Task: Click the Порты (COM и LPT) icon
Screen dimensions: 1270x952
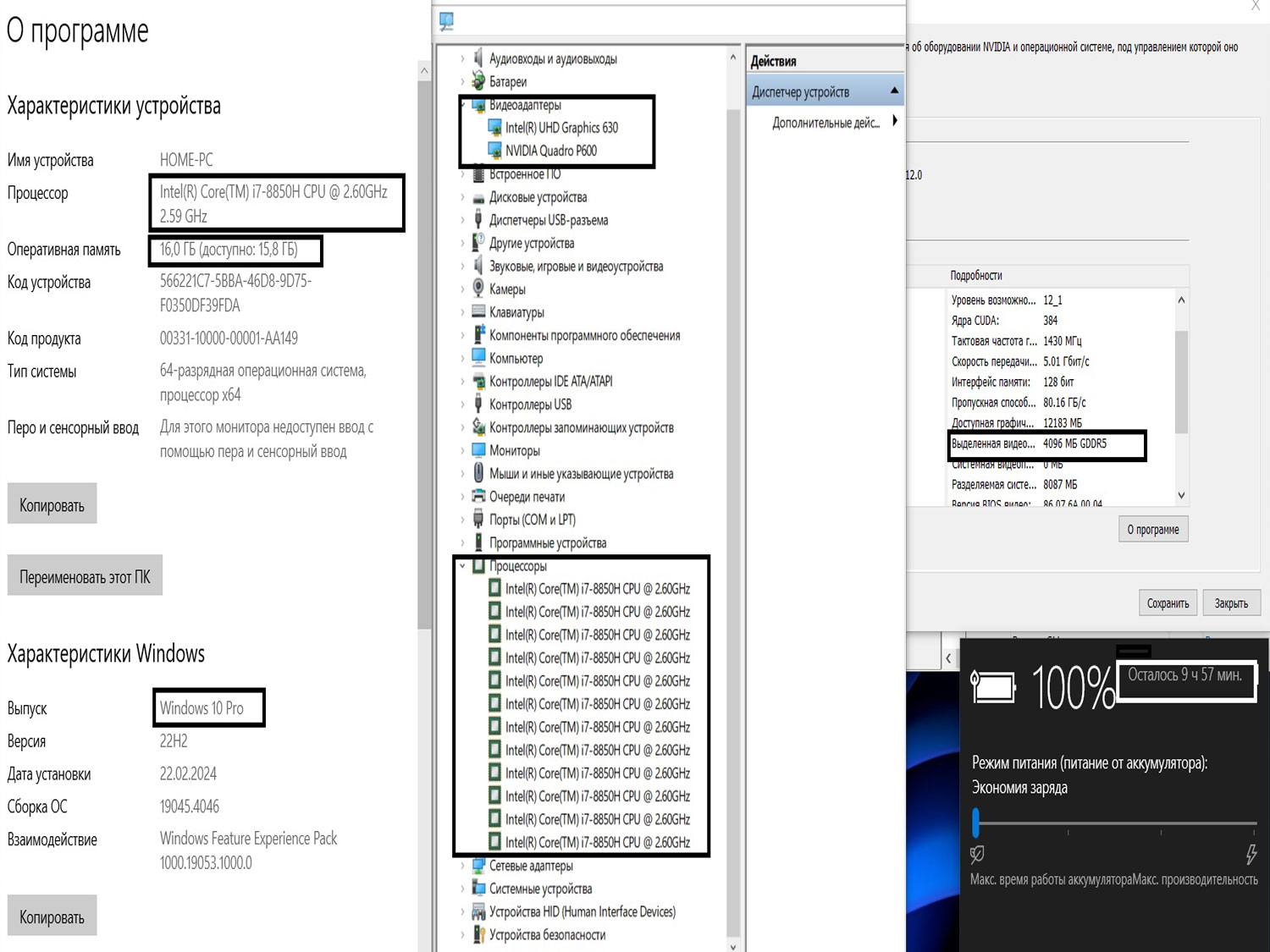Action: point(478,520)
